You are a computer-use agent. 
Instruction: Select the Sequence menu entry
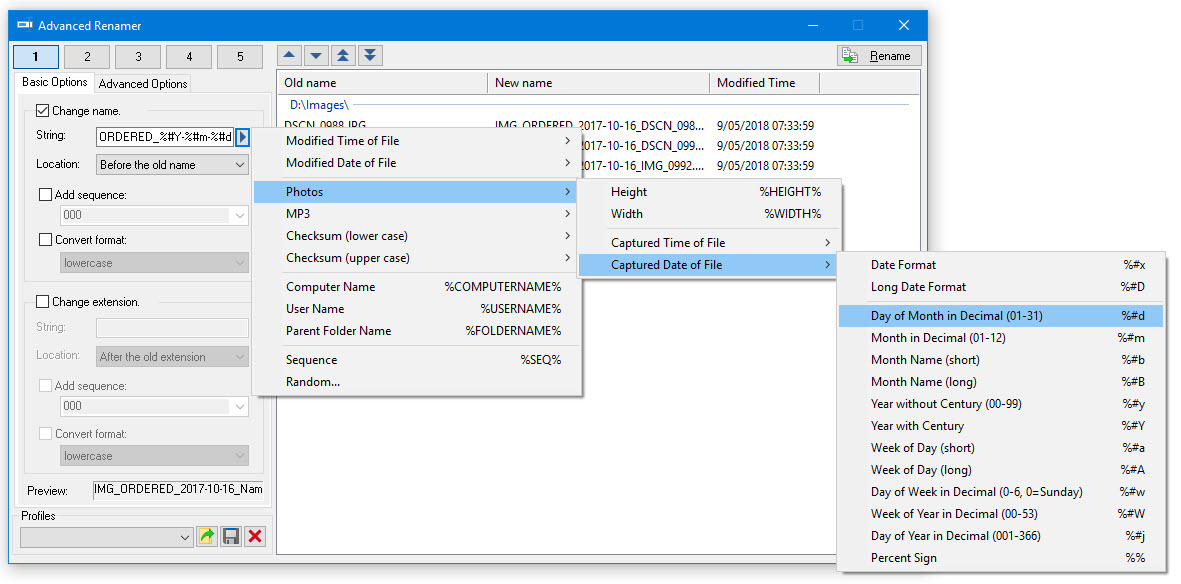coord(417,360)
